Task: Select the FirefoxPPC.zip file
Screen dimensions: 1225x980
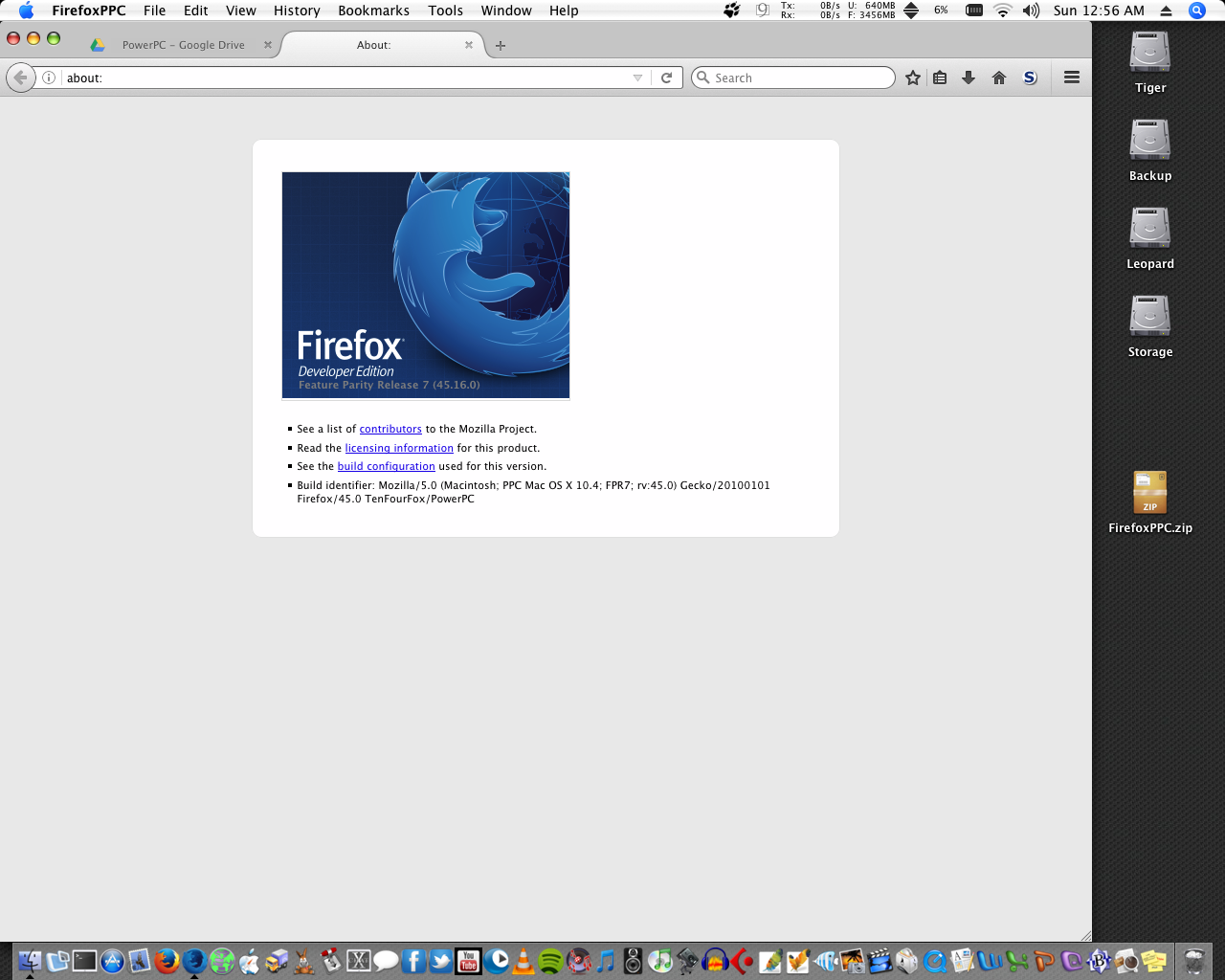Action: 1150,502
